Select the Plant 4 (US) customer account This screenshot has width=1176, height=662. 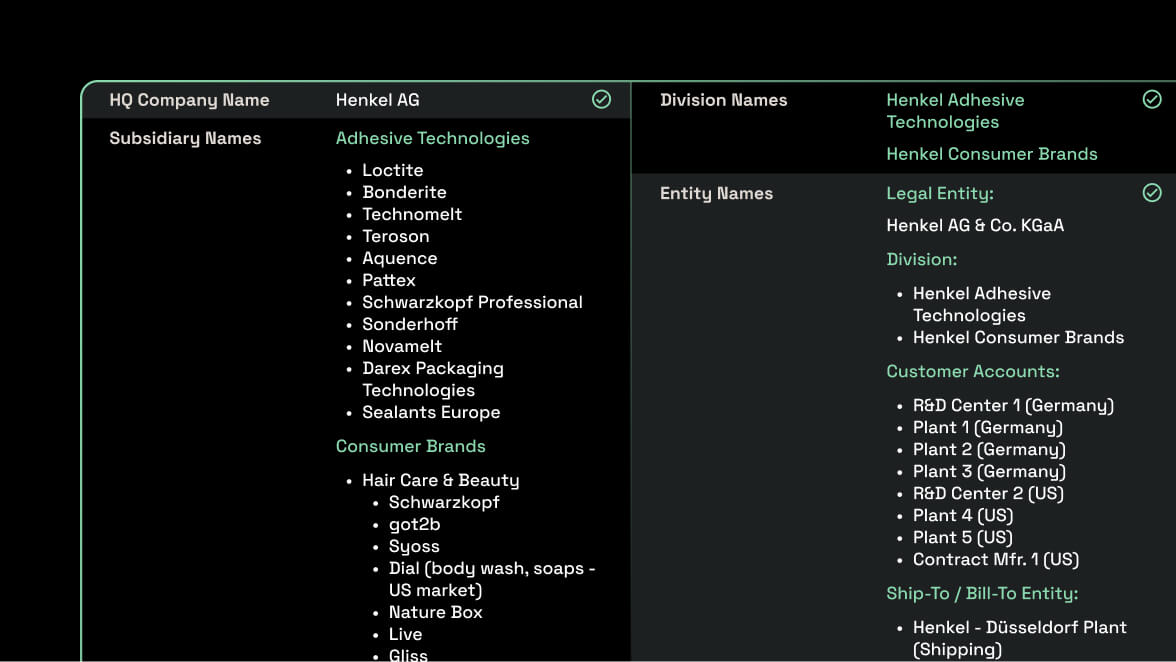pos(962,515)
